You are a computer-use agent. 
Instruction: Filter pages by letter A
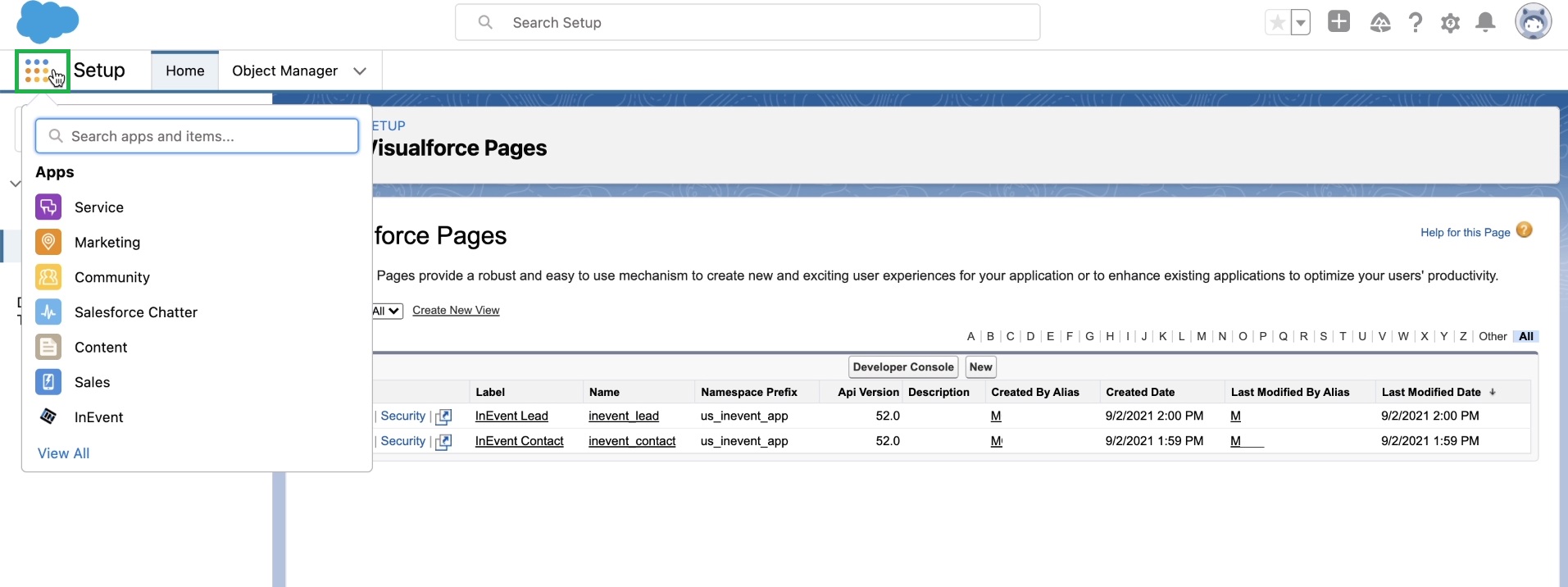point(970,336)
